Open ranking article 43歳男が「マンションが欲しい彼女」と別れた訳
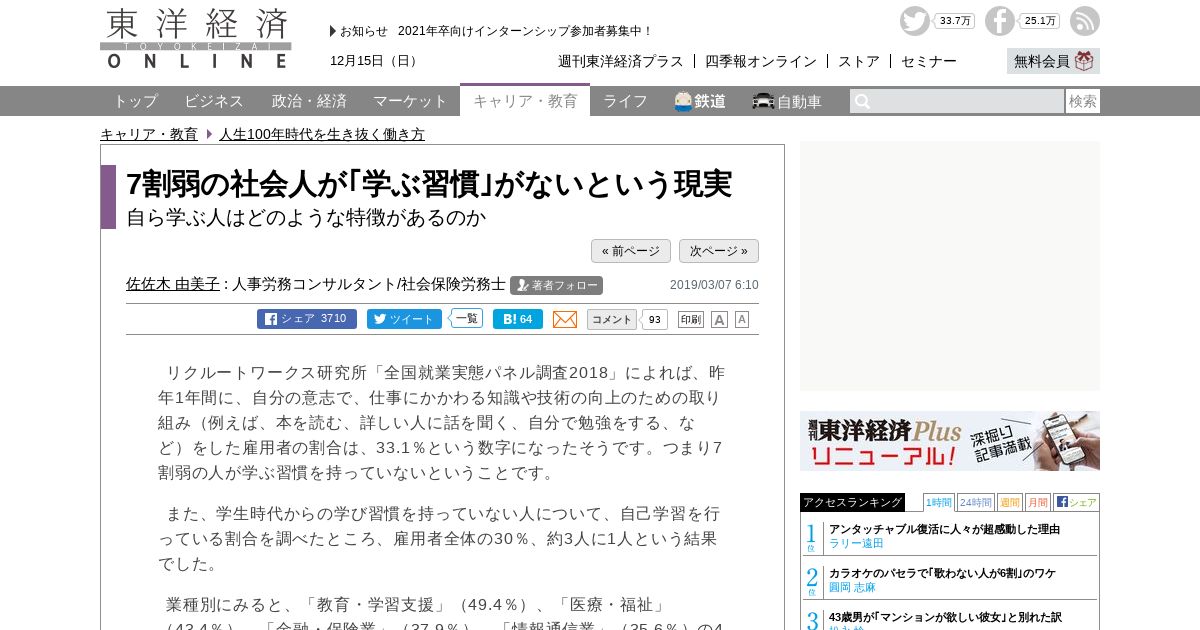Image resolution: width=1200 pixels, height=630 pixels. pos(945,617)
